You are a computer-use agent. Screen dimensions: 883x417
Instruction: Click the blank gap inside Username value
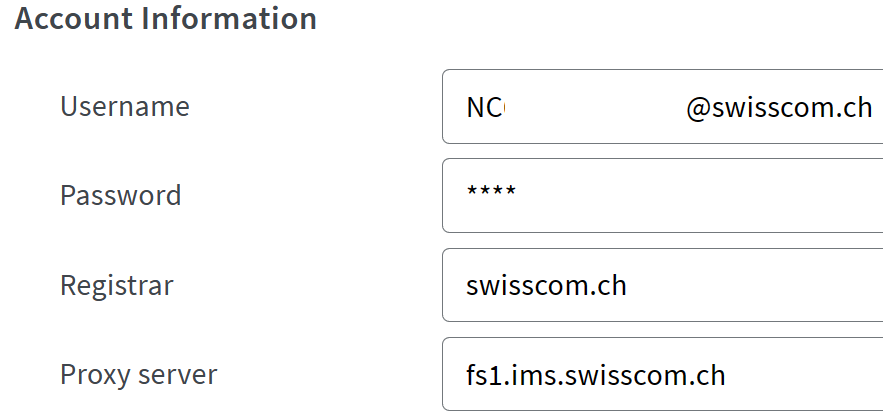[x=595, y=108]
